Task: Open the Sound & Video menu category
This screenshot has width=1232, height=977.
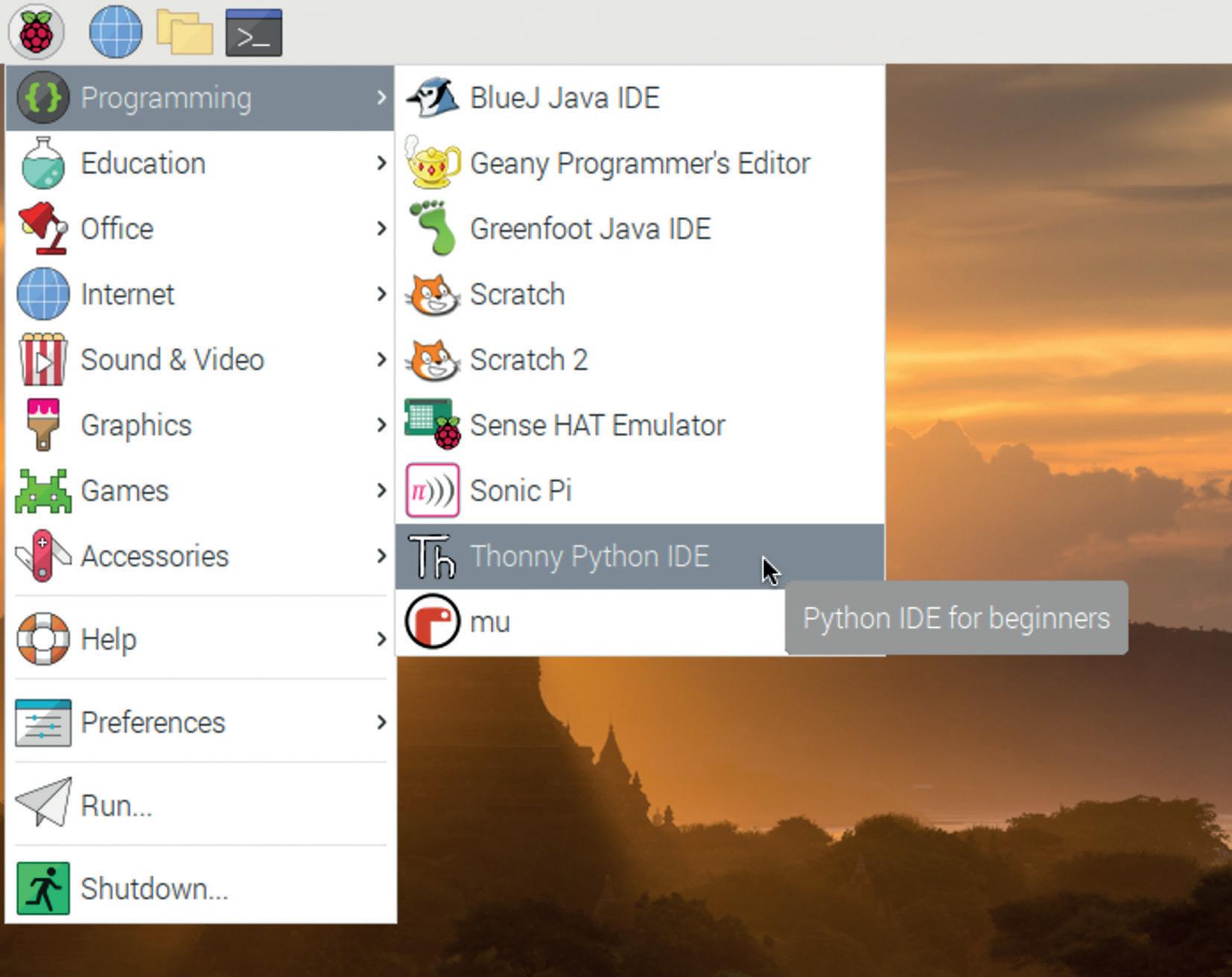Action: [200, 359]
